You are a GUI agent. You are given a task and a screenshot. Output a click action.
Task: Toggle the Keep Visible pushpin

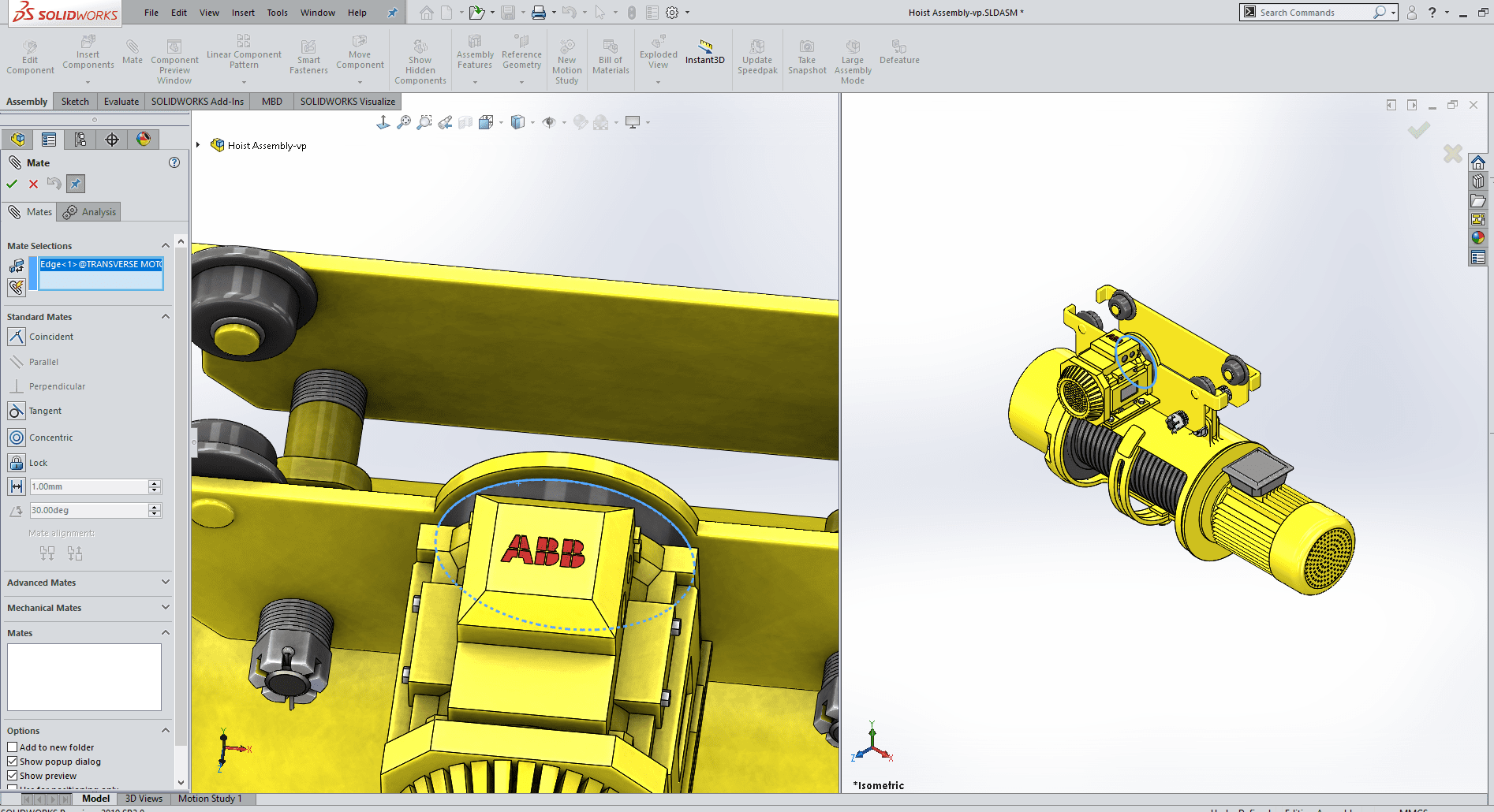coord(75,184)
